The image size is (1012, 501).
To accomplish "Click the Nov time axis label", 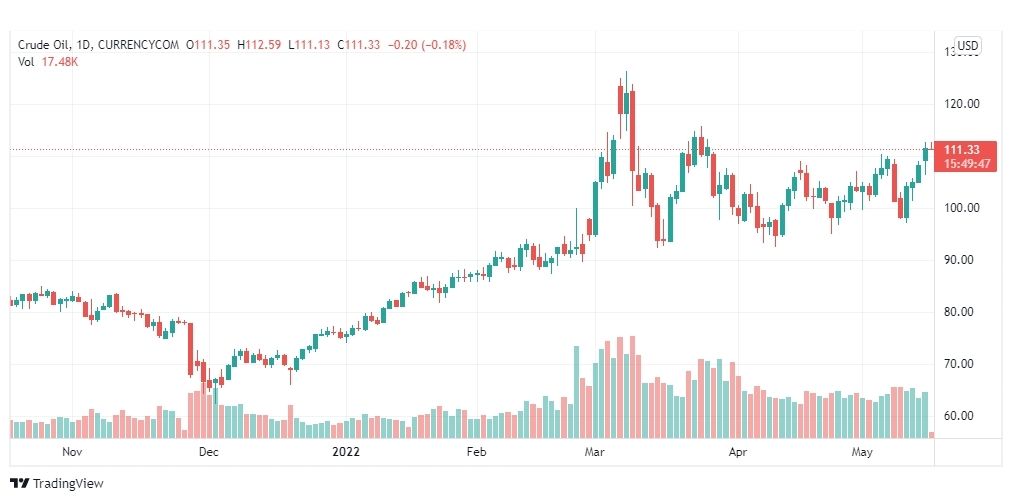I will pos(72,452).
